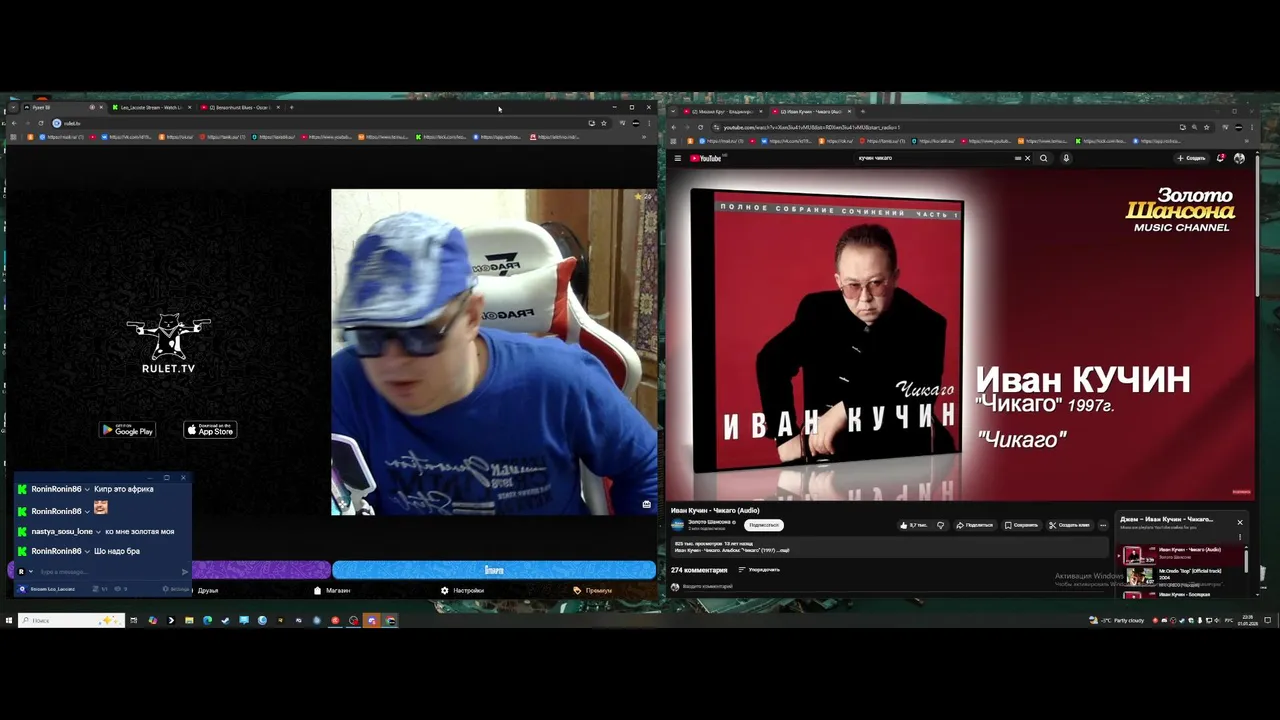The image size is (1280, 720).
Task: Bookmark YouTube page with star icon
Action: pos(1206,127)
